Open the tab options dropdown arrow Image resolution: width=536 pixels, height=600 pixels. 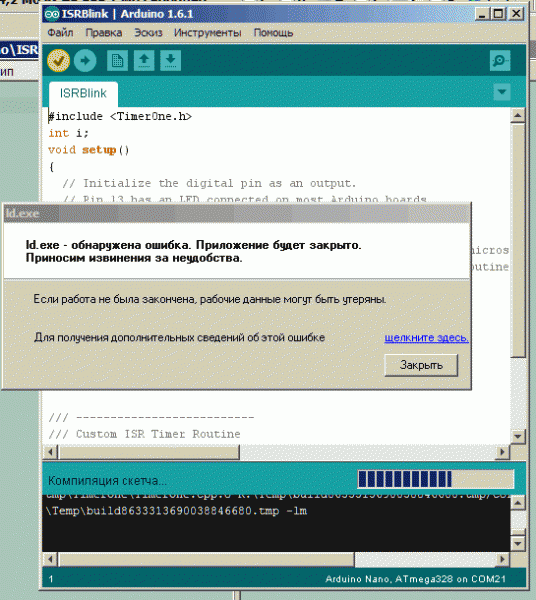click(x=502, y=92)
